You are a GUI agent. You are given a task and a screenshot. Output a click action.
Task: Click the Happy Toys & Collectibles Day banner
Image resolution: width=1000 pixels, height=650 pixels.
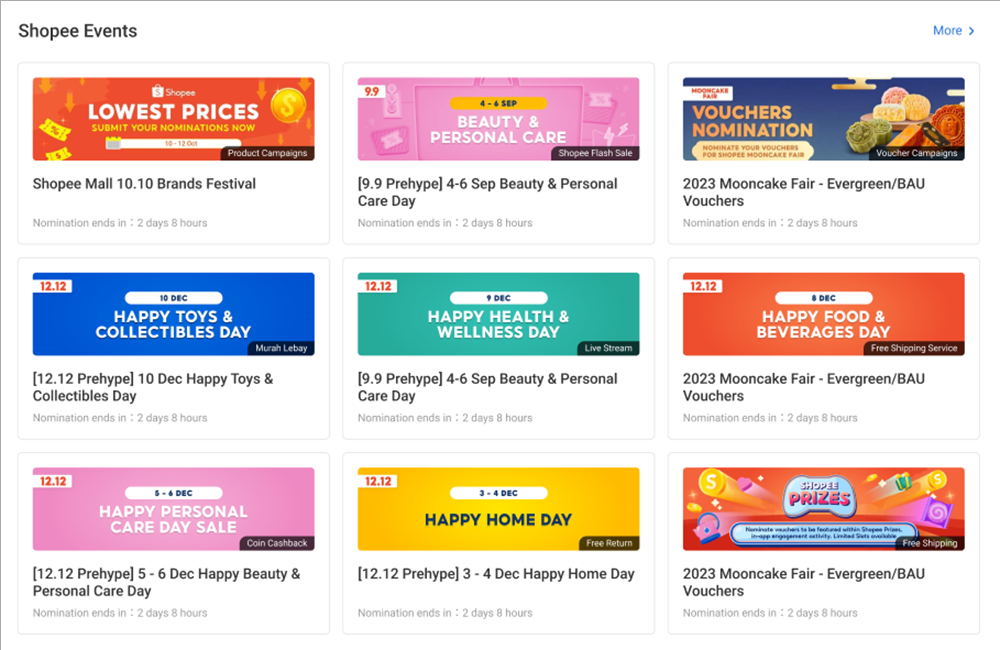pos(173,313)
